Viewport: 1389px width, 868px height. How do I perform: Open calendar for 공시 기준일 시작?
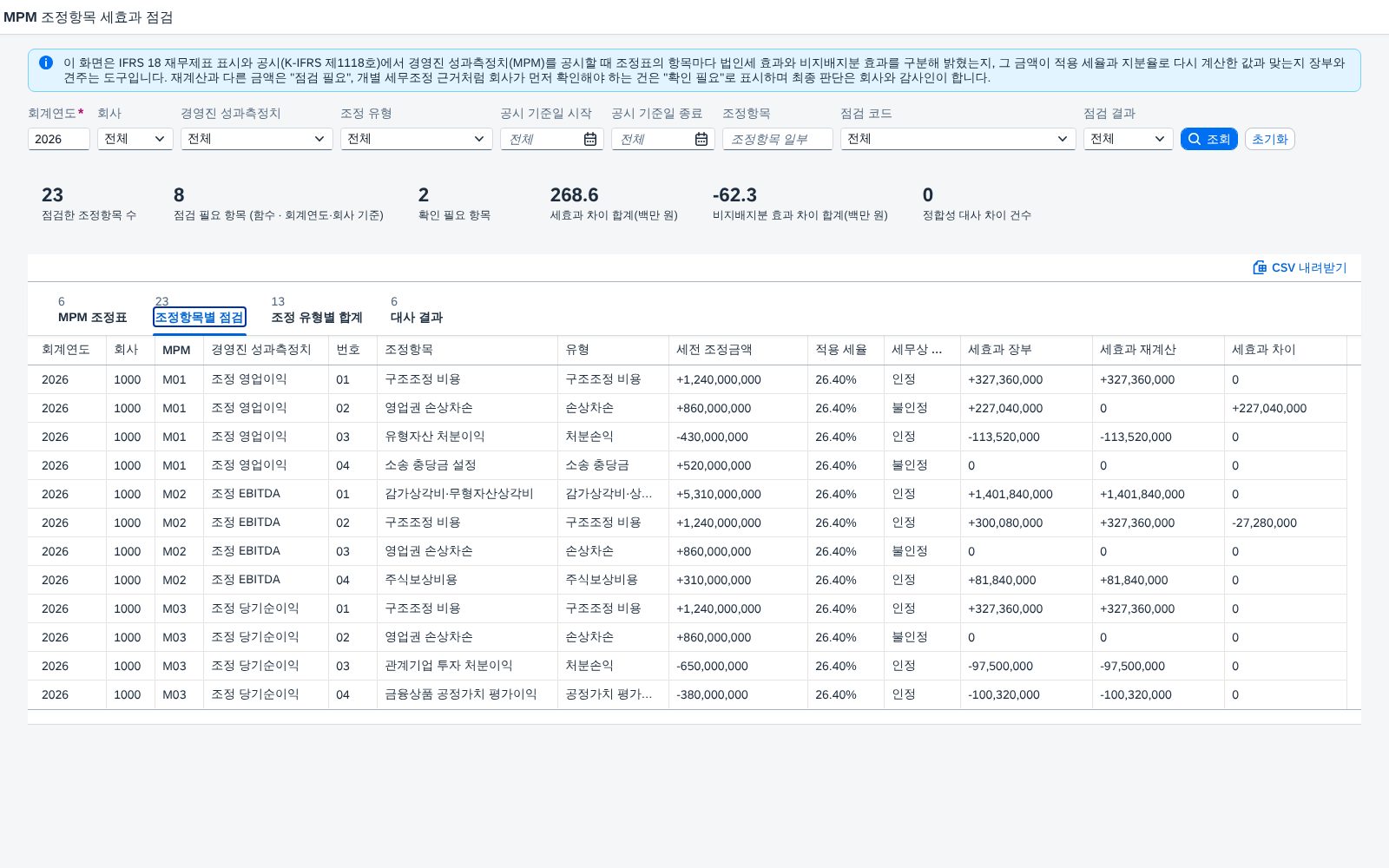590,139
